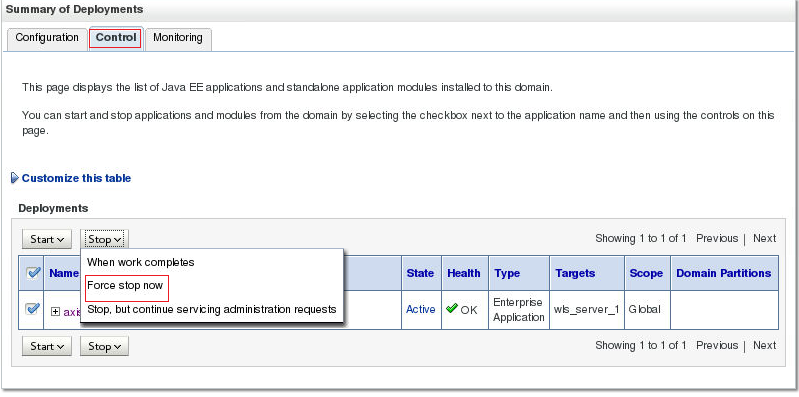Screen dimensions: 799x397
Task: Click the top Next pagination link
Action: (x=764, y=238)
